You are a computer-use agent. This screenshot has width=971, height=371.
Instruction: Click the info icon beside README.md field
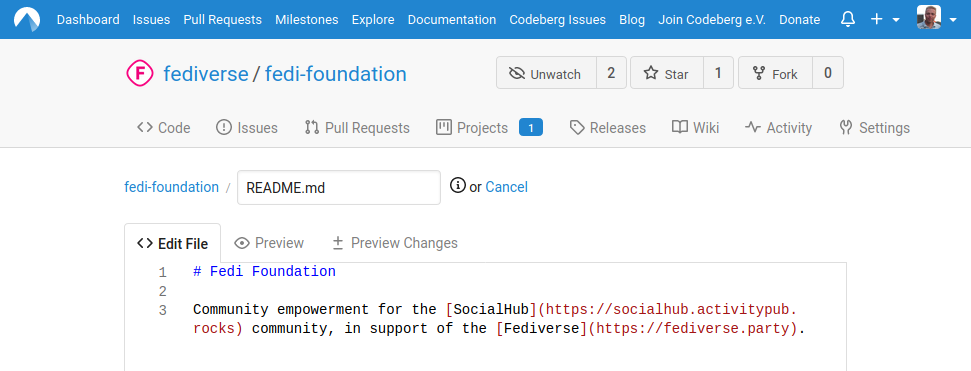tap(457, 185)
